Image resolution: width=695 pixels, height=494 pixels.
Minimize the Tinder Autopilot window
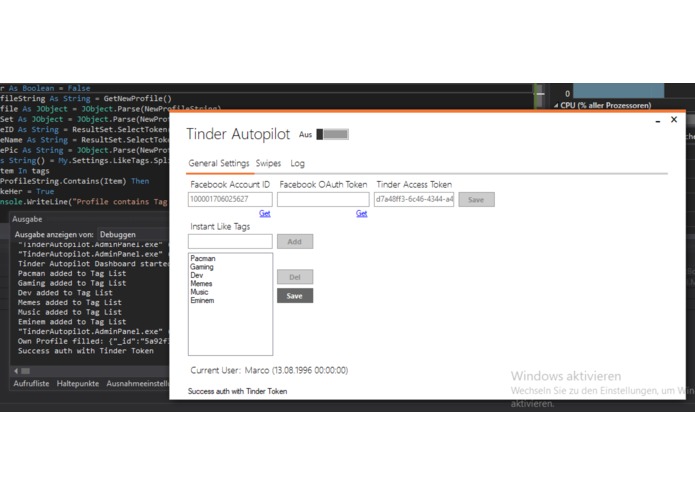(x=658, y=120)
